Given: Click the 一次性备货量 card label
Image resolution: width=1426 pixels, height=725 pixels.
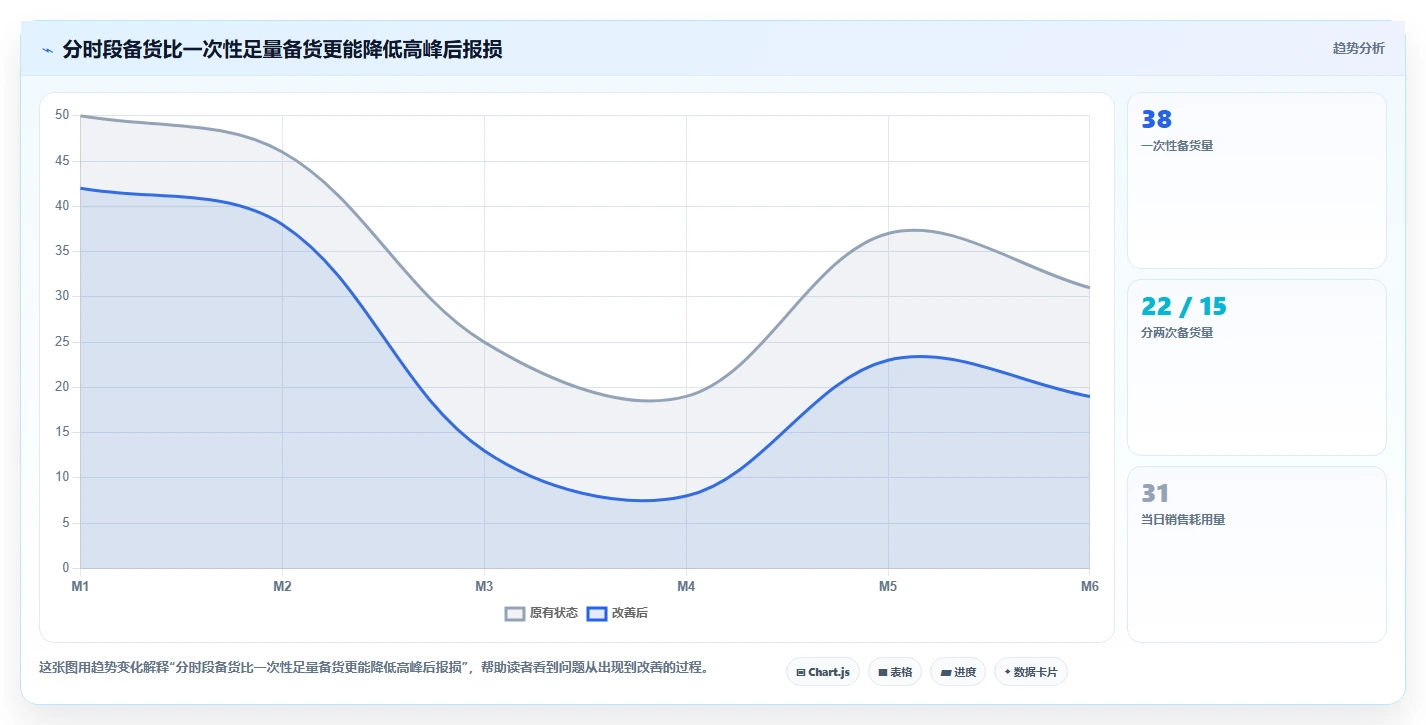Looking at the screenshot, I should 1177,146.
